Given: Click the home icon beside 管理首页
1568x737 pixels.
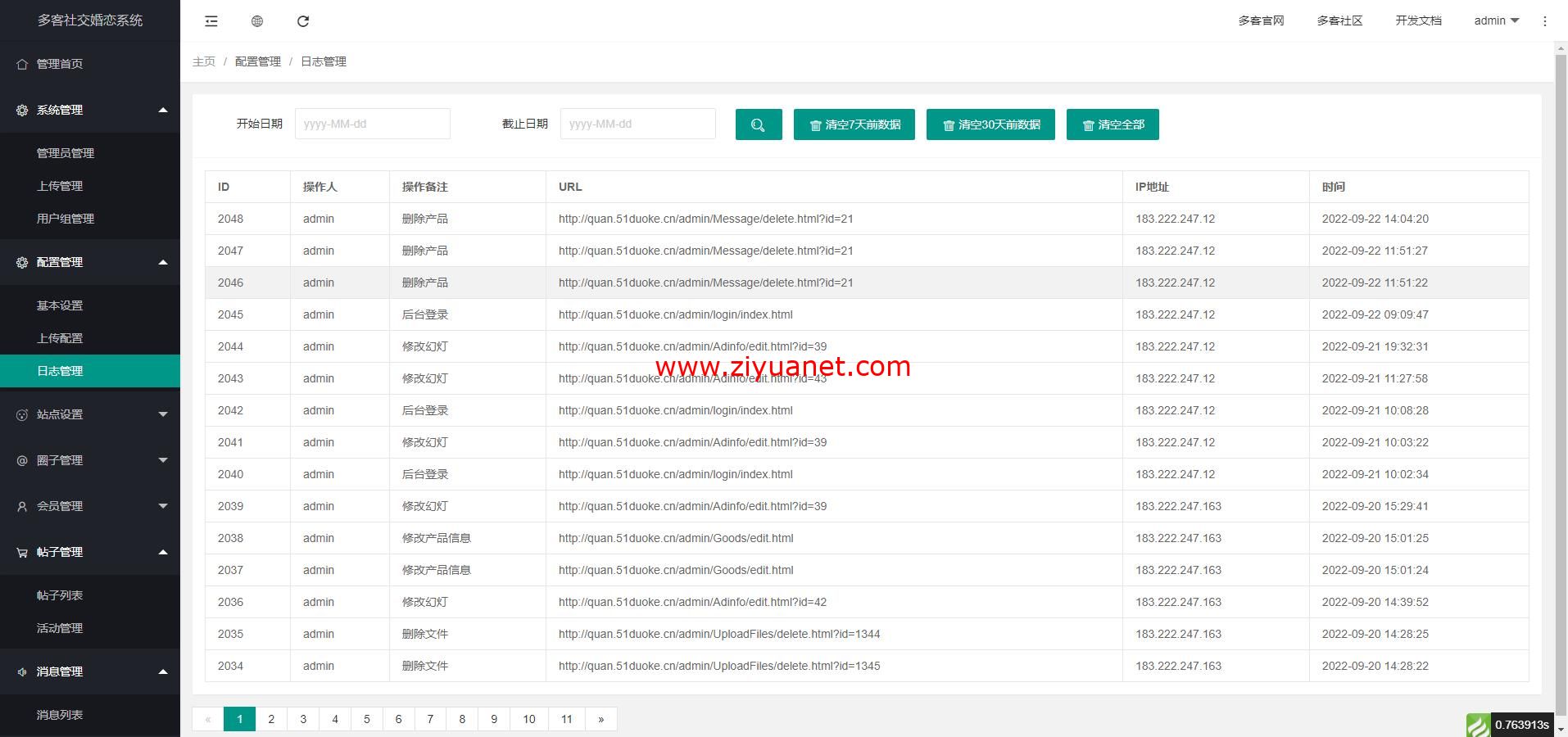Looking at the screenshot, I should (x=22, y=64).
